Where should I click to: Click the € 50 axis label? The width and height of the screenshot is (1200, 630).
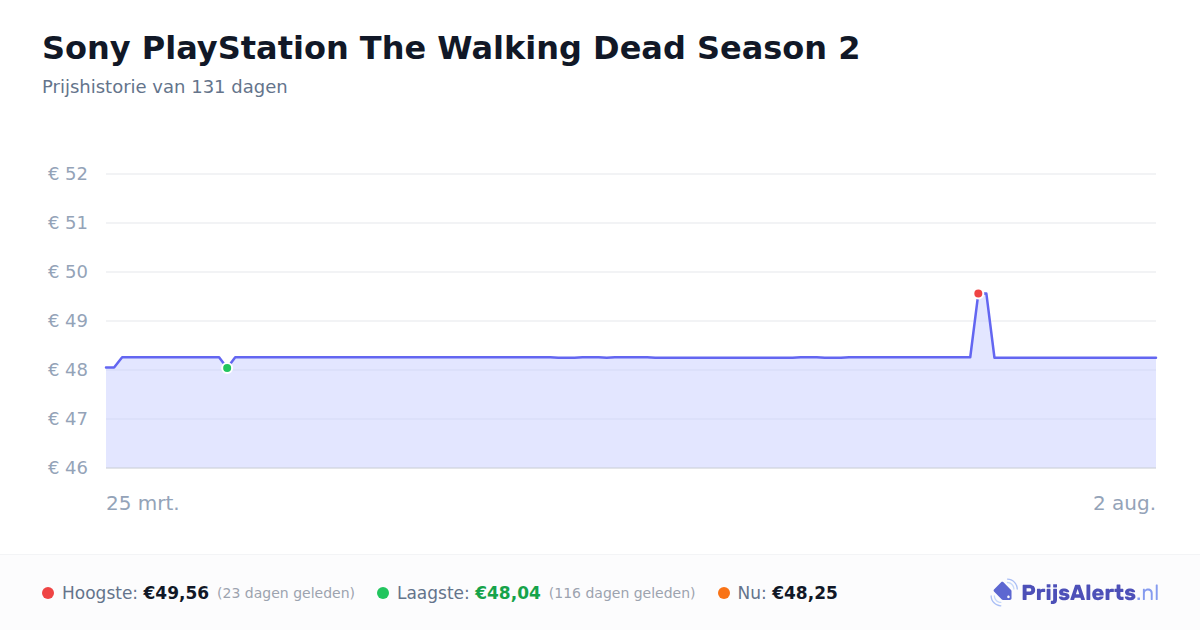pos(68,272)
